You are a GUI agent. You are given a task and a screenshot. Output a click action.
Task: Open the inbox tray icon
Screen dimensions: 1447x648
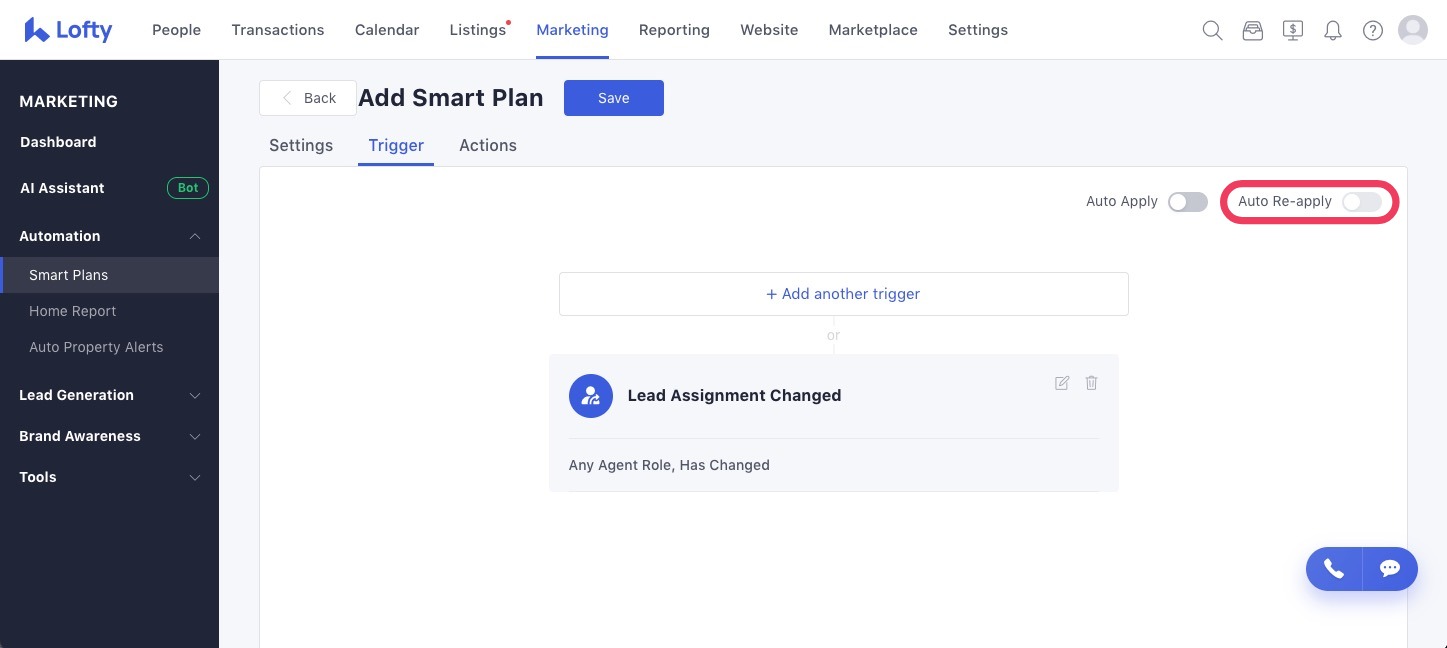coord(1253,30)
